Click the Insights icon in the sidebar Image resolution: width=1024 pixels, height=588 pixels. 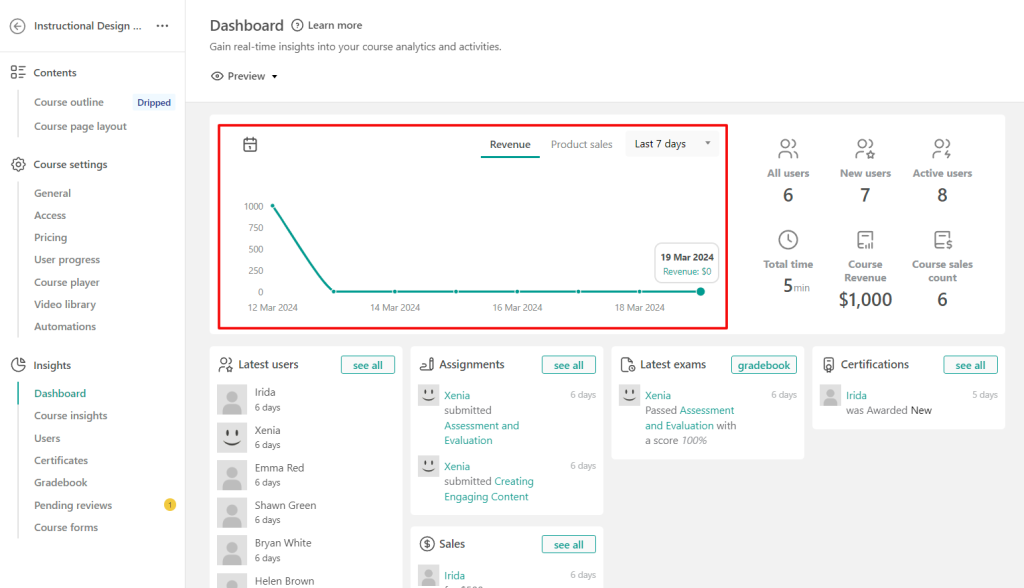17,364
